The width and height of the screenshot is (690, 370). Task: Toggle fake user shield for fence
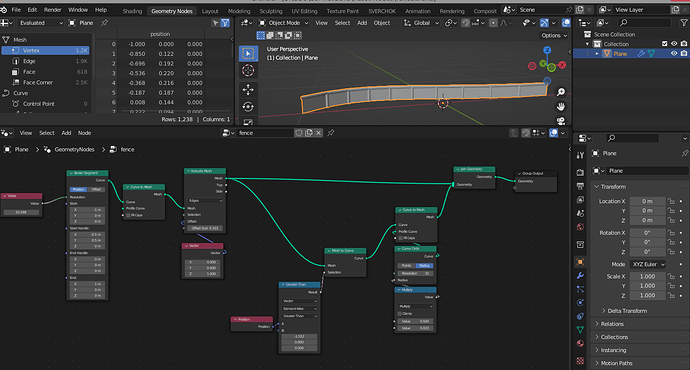coord(299,133)
